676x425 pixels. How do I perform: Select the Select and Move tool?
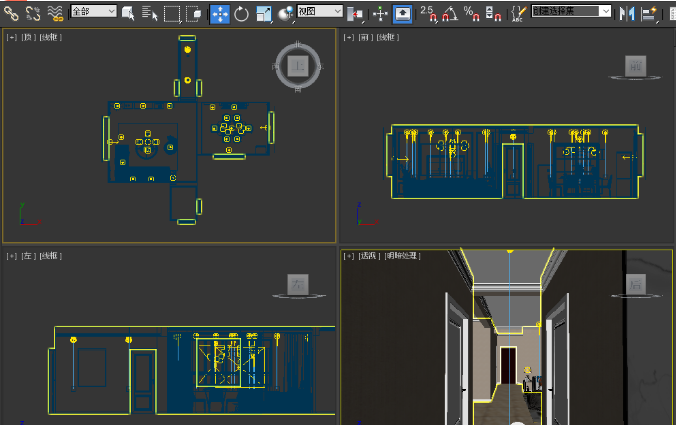click(x=219, y=13)
